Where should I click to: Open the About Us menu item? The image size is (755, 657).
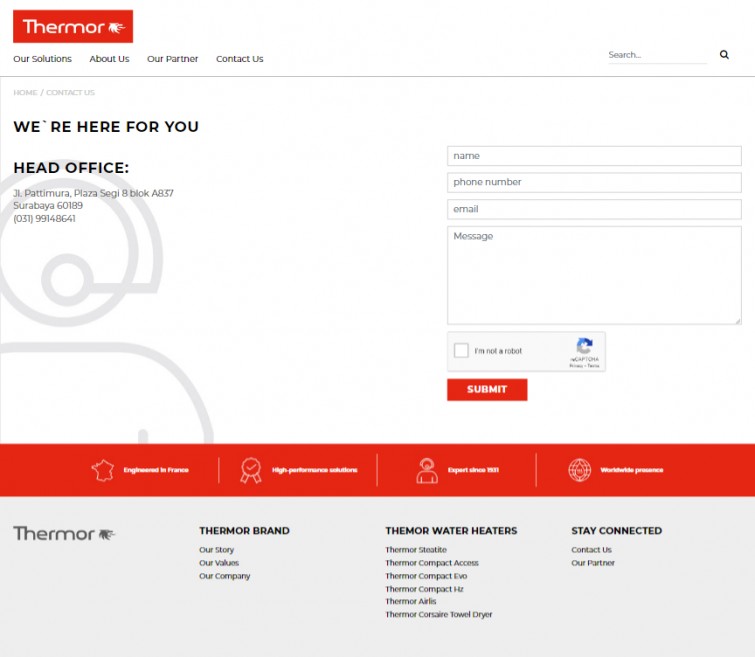[x=109, y=59]
